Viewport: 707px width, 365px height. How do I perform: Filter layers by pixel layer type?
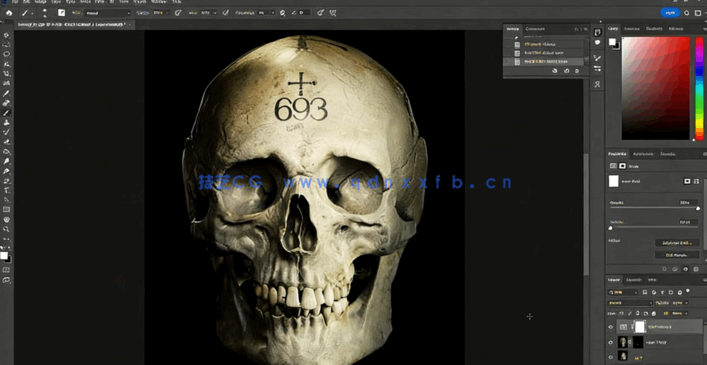click(645, 292)
